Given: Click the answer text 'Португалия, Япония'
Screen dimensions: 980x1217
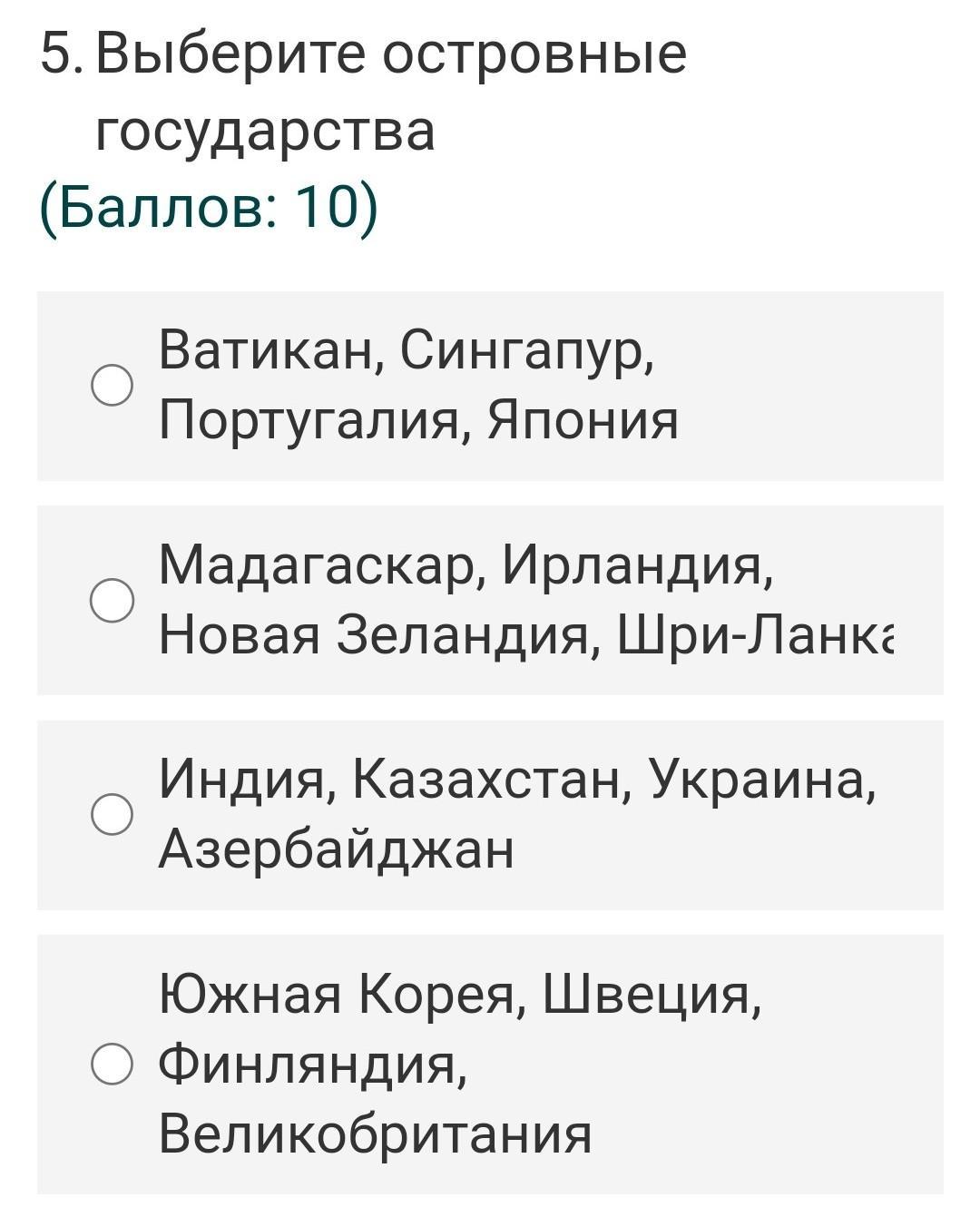Looking at the screenshot, I should click(418, 421).
